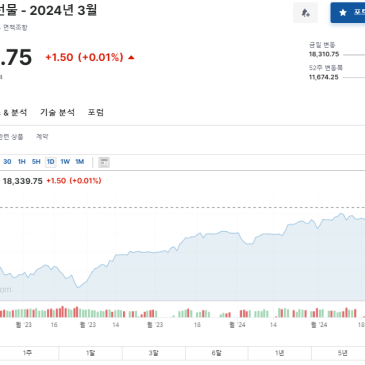The image size is (365, 365).
Task: Open the 포럼 tab
Action: pyautogui.click(x=96, y=112)
